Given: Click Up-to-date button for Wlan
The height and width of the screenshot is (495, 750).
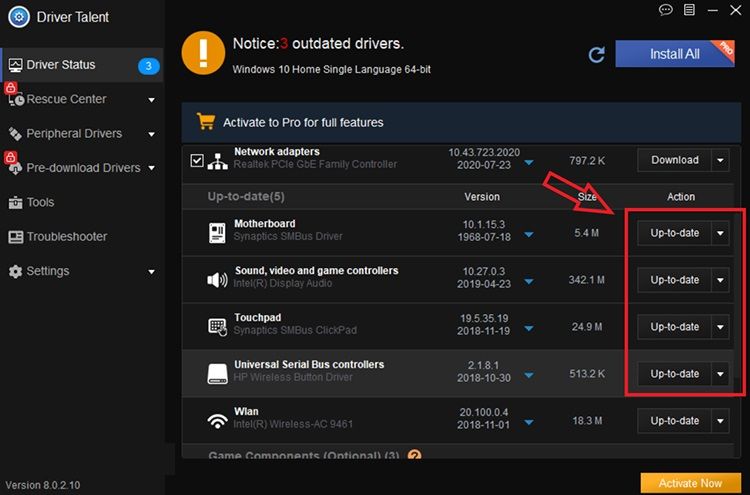Looking at the screenshot, I should [674, 421].
